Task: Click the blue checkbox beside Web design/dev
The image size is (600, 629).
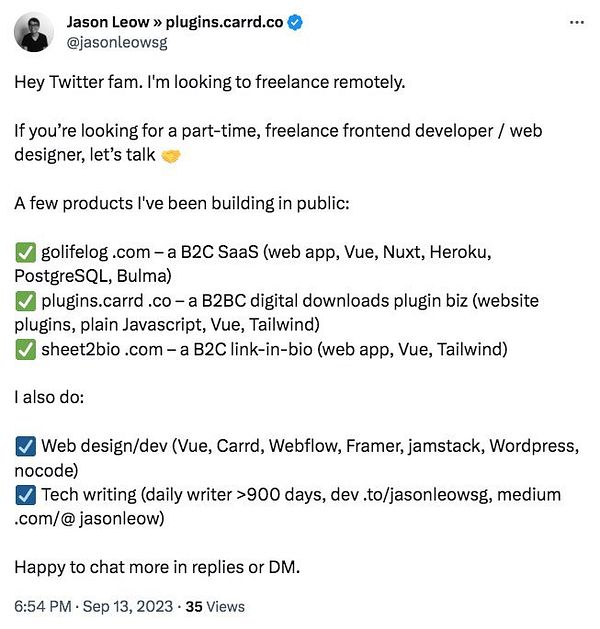Action: (24, 446)
